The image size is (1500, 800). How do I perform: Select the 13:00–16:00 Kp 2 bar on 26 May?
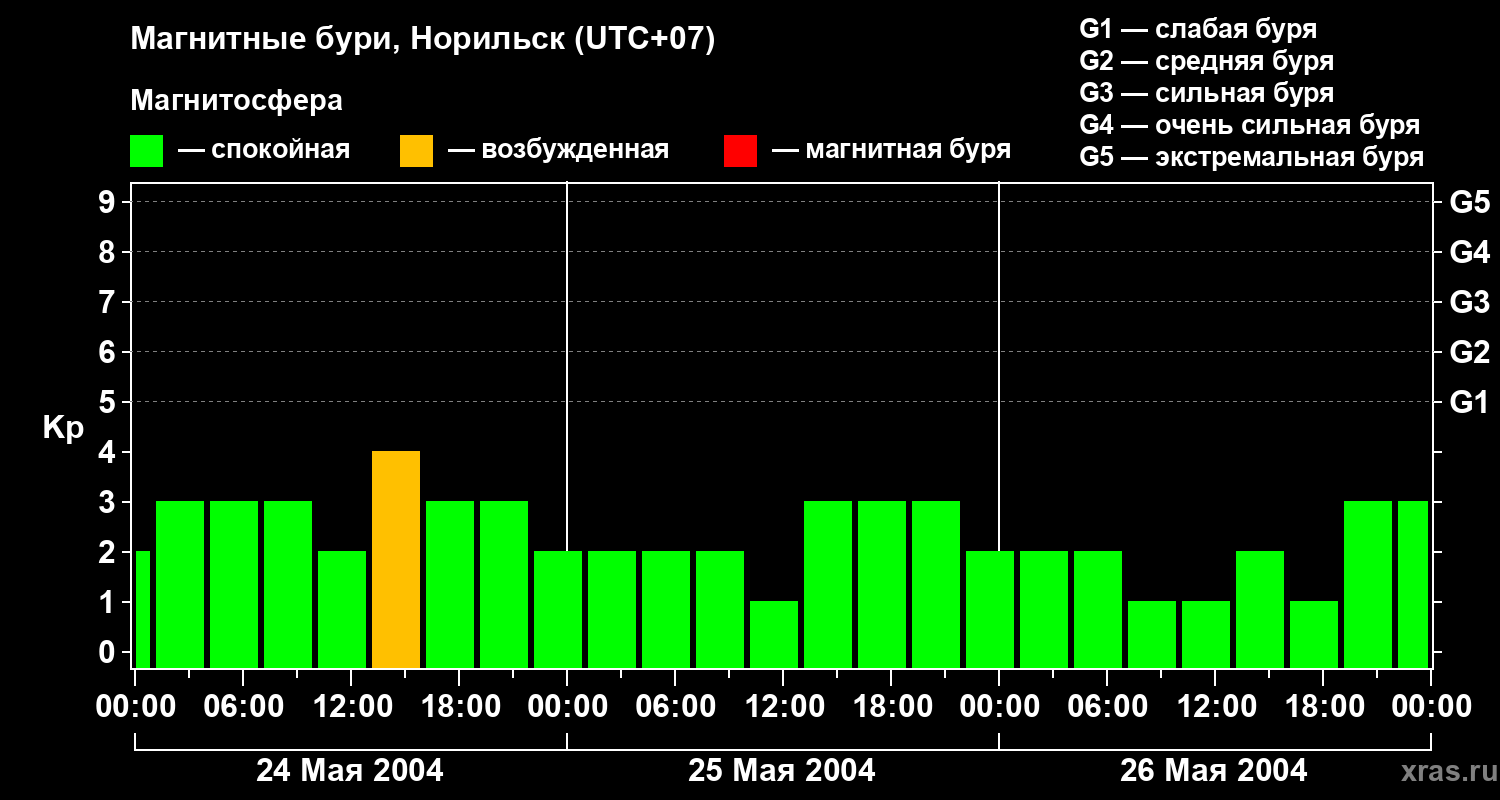[x=1260, y=609]
